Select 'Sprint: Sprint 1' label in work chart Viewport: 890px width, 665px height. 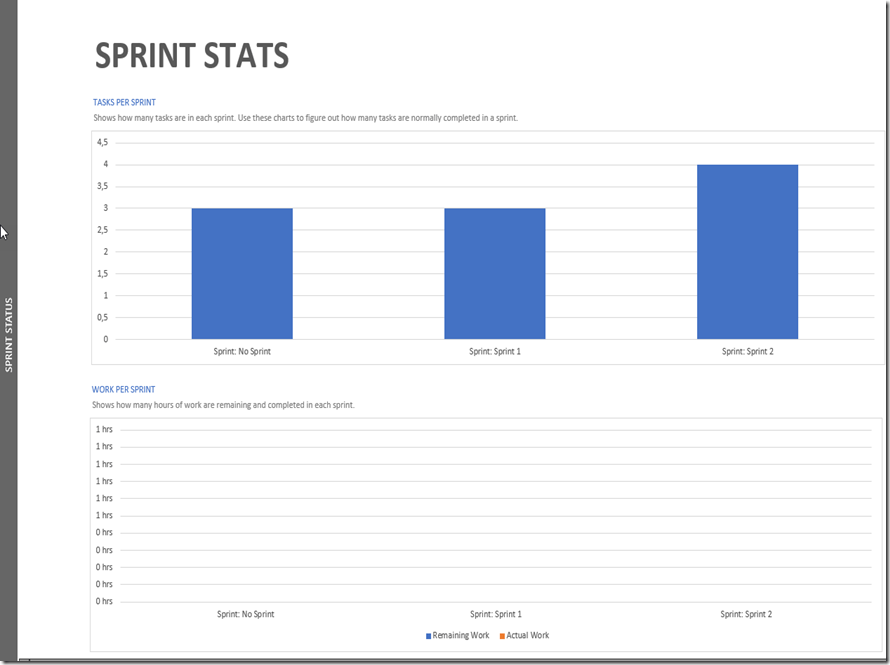click(x=496, y=614)
